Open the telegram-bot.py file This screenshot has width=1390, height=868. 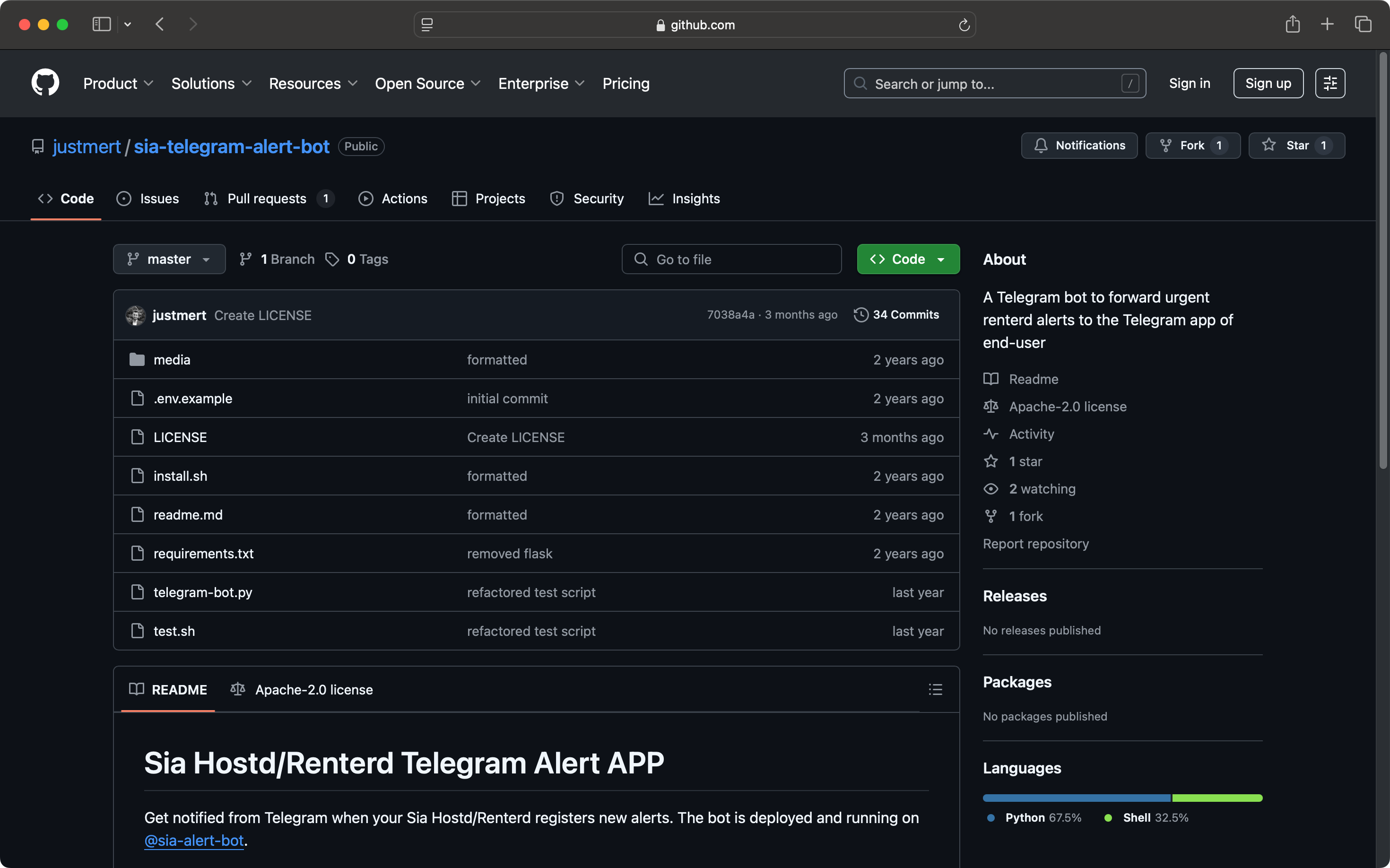click(x=203, y=592)
